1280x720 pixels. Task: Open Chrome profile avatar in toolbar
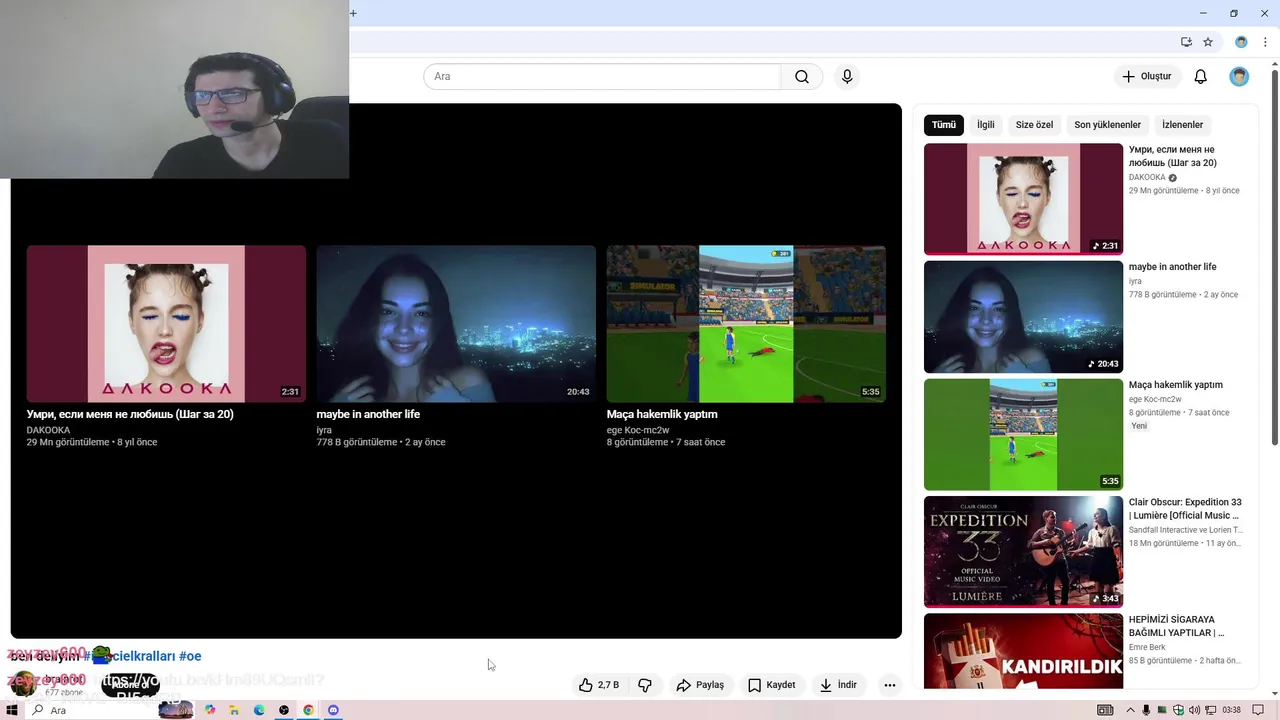click(1241, 42)
